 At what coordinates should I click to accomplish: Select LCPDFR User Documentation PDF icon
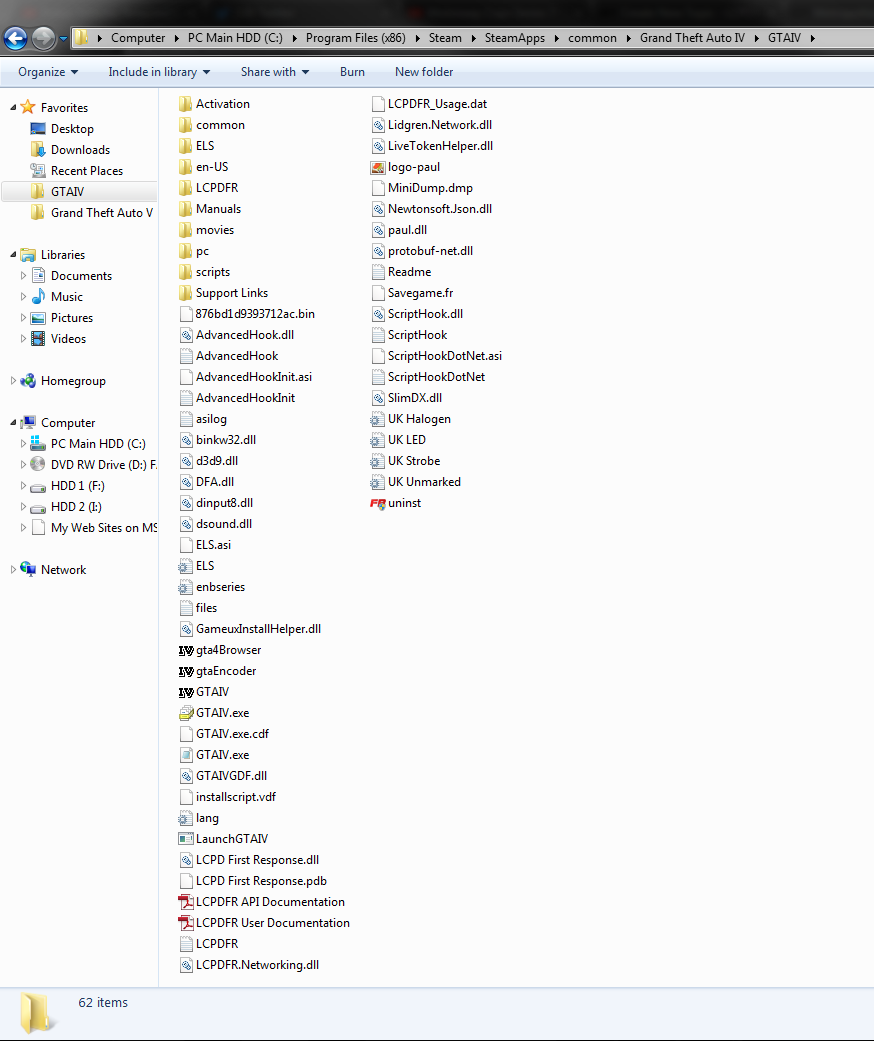pyautogui.click(x=186, y=923)
